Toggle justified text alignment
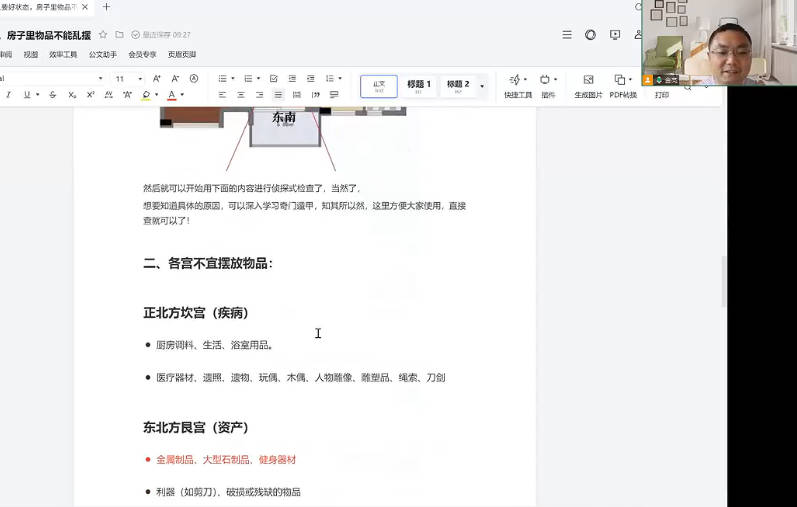This screenshot has height=507, width=797. 279,95
